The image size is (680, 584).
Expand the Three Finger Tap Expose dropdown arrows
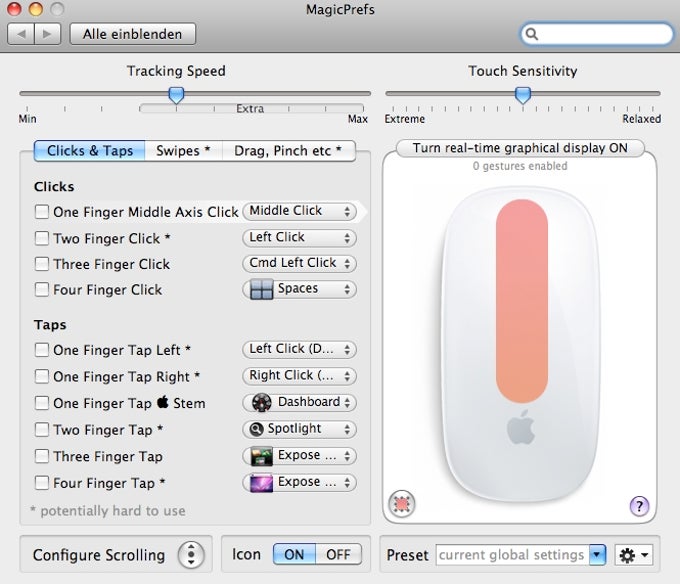347,456
